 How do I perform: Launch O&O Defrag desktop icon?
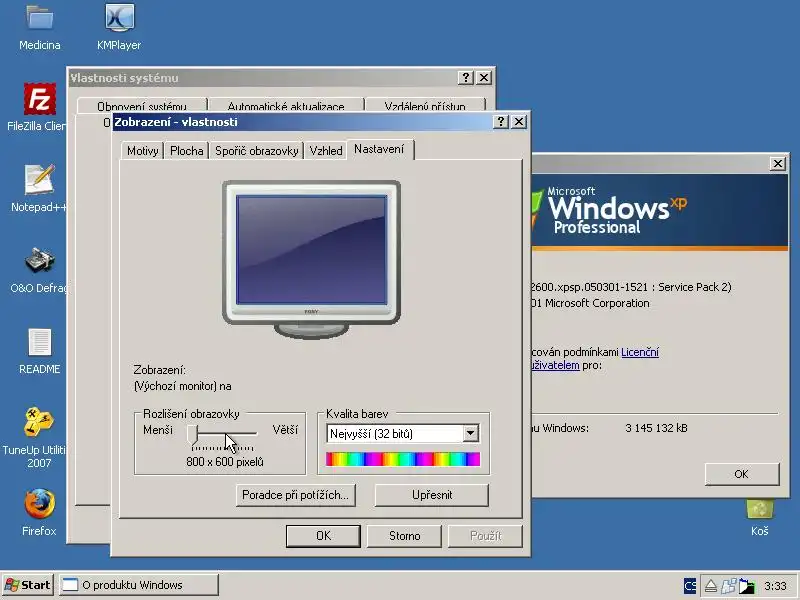pos(40,260)
